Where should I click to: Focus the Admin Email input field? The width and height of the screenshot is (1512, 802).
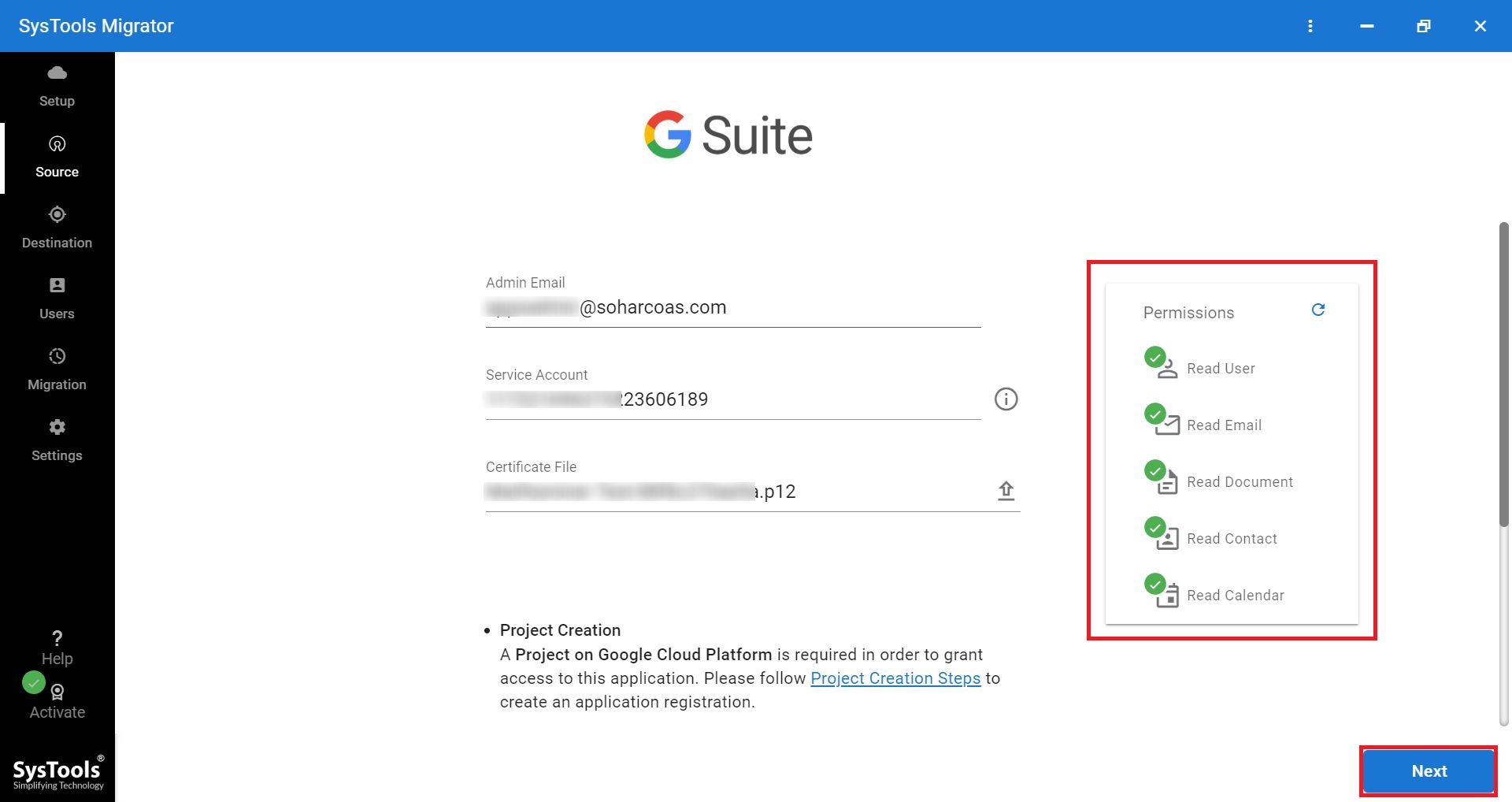pos(733,308)
